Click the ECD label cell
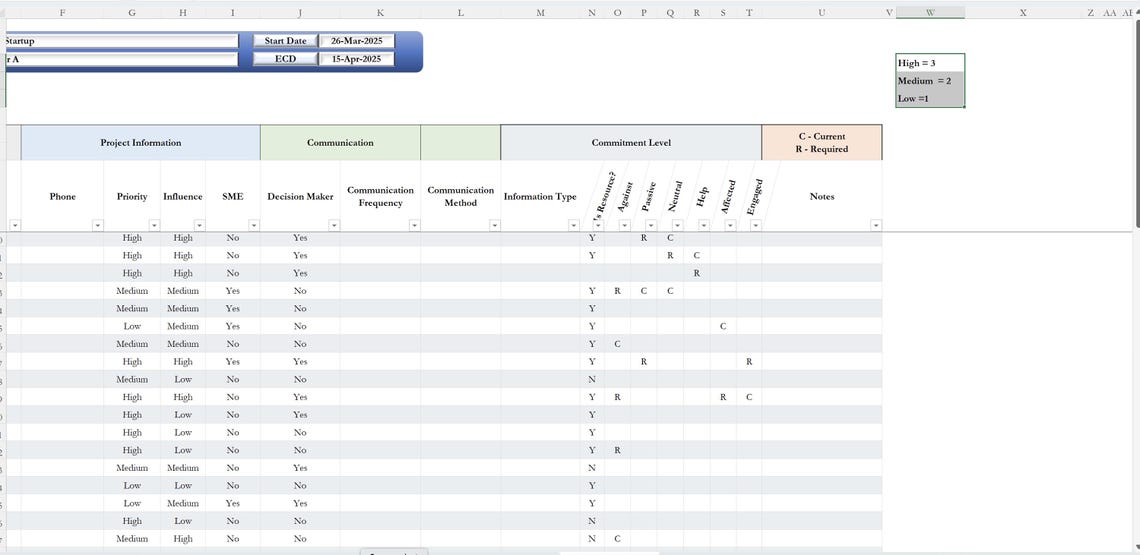The width and height of the screenshot is (1140, 555). pyautogui.click(x=285, y=59)
